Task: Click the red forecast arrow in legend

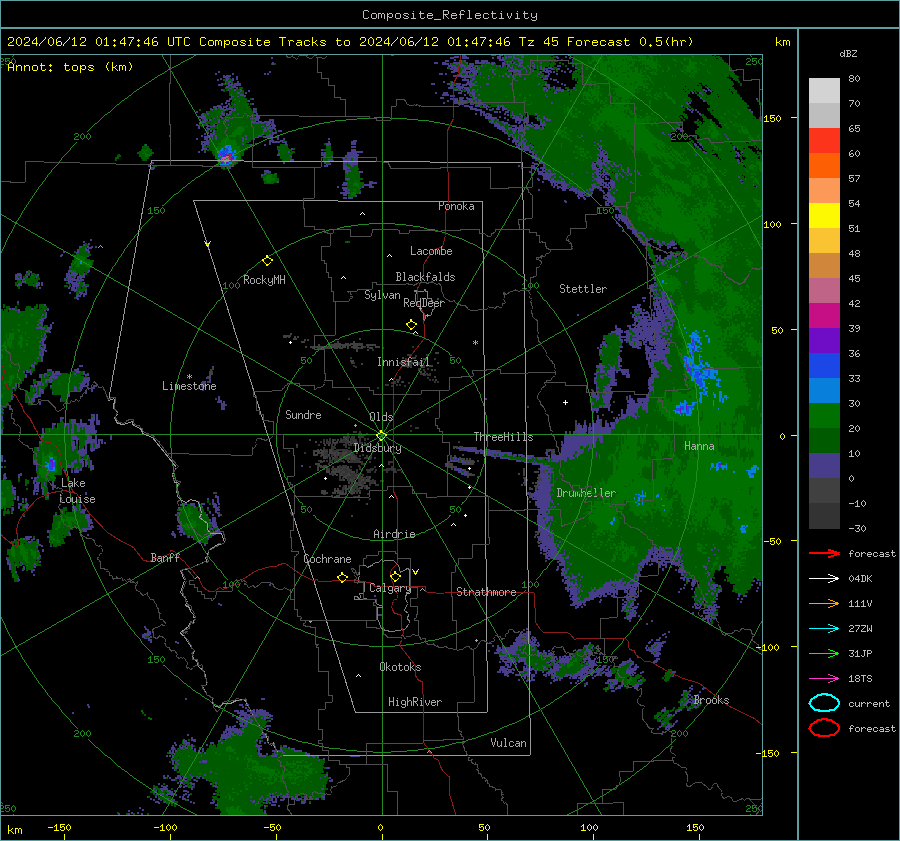Action: click(x=824, y=553)
